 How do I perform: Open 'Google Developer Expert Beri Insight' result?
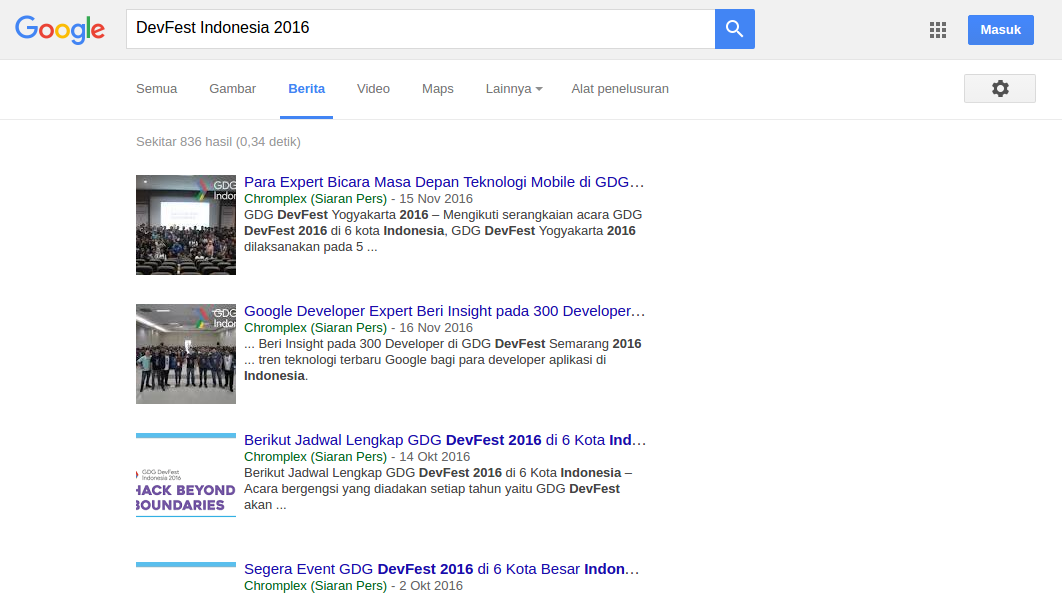pos(444,311)
